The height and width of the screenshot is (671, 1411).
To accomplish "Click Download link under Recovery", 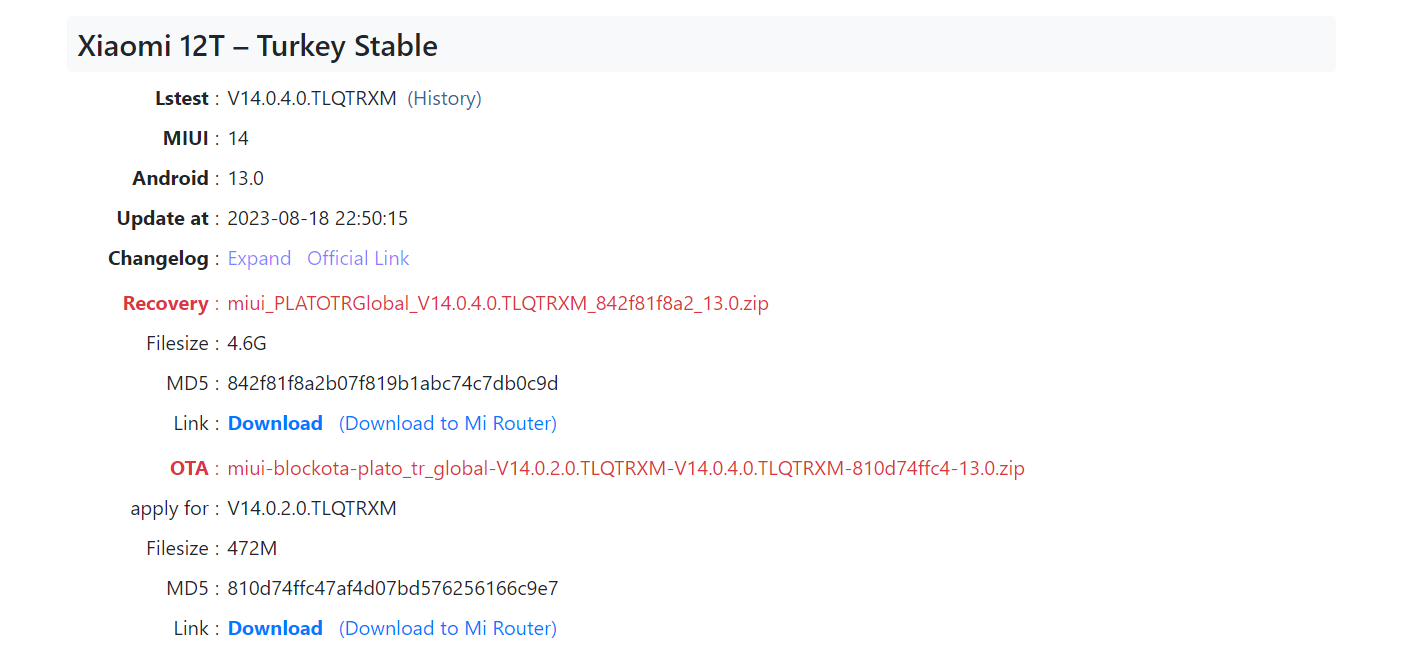I will point(275,423).
